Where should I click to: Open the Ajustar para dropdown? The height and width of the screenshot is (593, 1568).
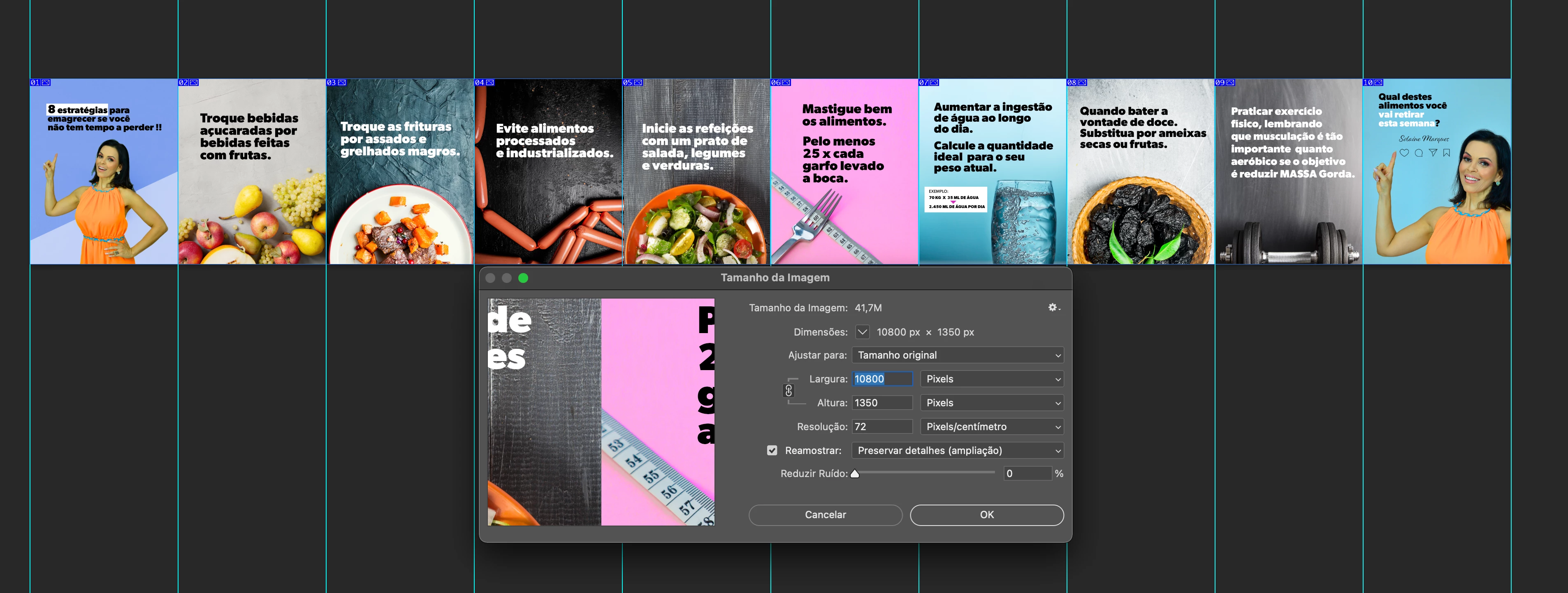click(958, 355)
